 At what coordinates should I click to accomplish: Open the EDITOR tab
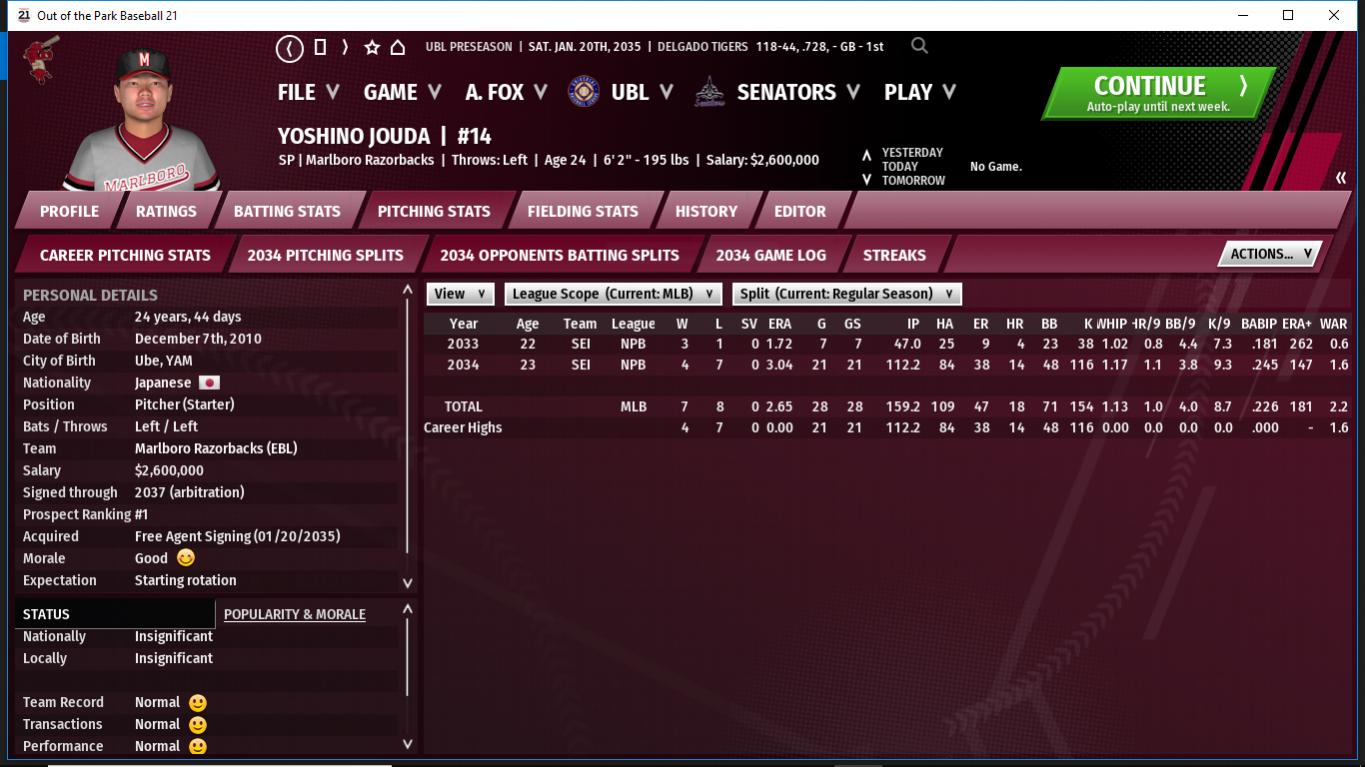[x=800, y=211]
